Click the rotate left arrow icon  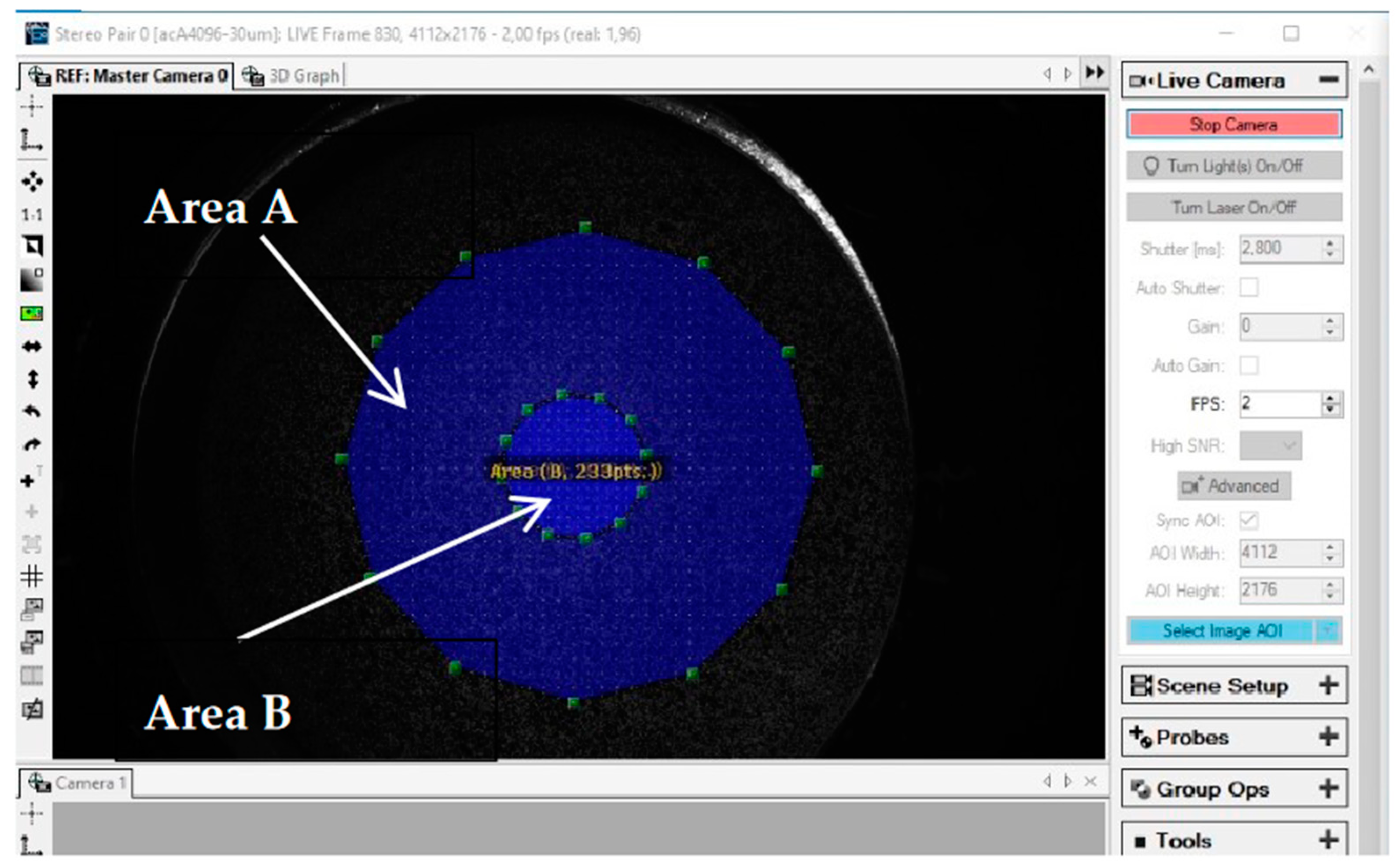click(32, 411)
